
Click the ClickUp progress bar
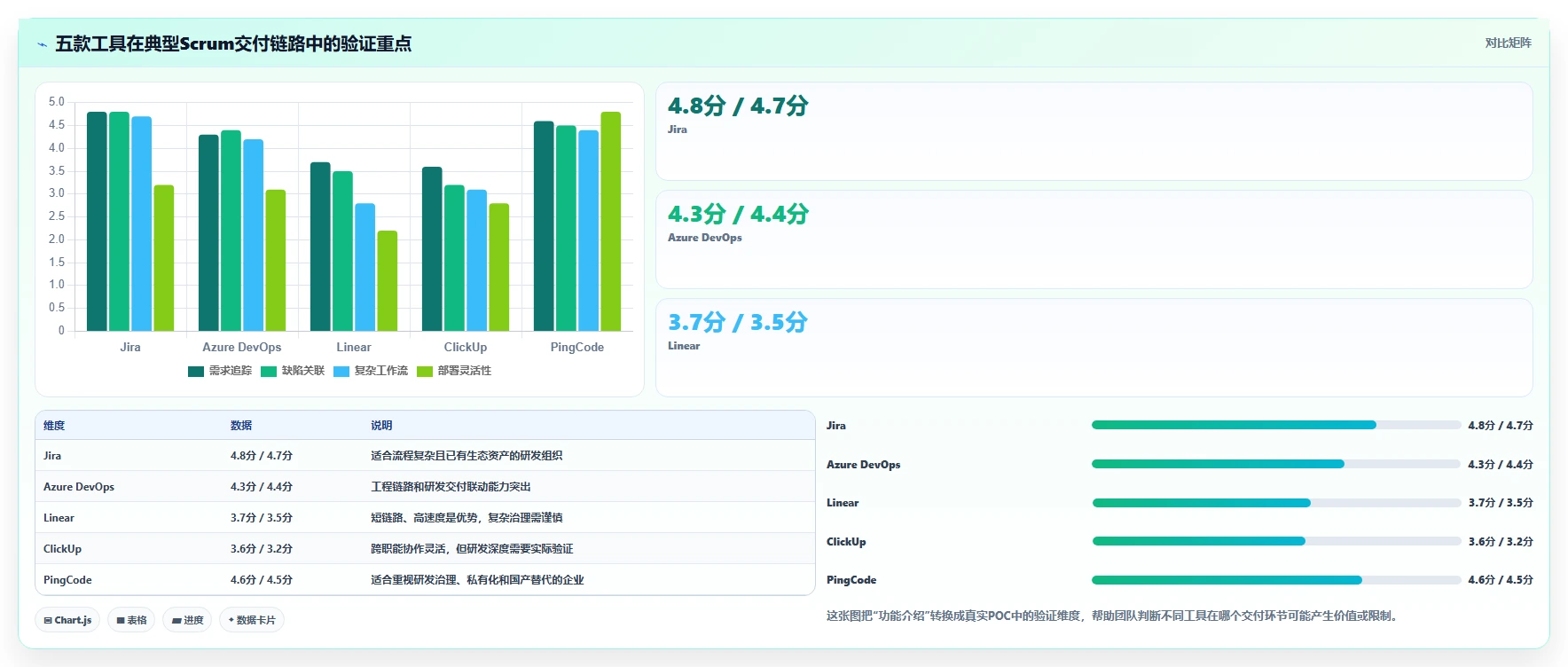point(1276,541)
